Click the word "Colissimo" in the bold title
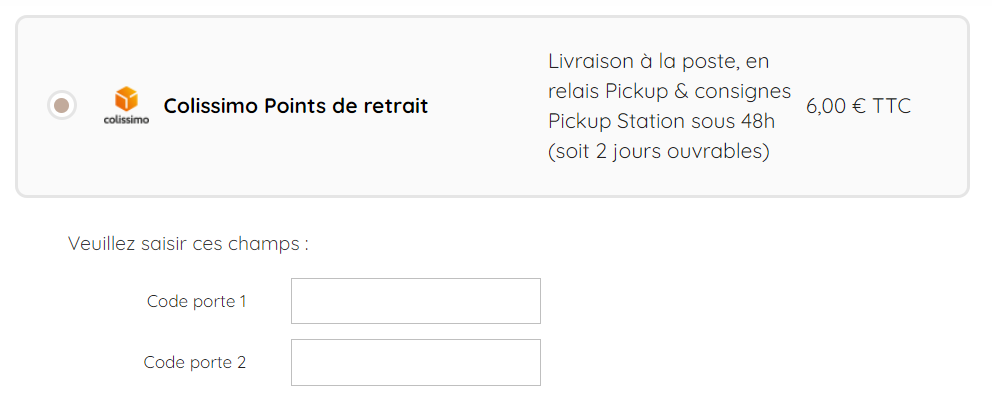Image resolution: width=992 pixels, height=409 pixels. (210, 106)
